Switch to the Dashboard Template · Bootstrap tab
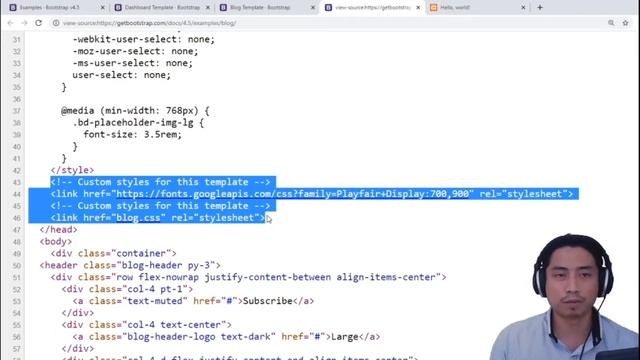This screenshot has width=640, height=360. point(161,7)
